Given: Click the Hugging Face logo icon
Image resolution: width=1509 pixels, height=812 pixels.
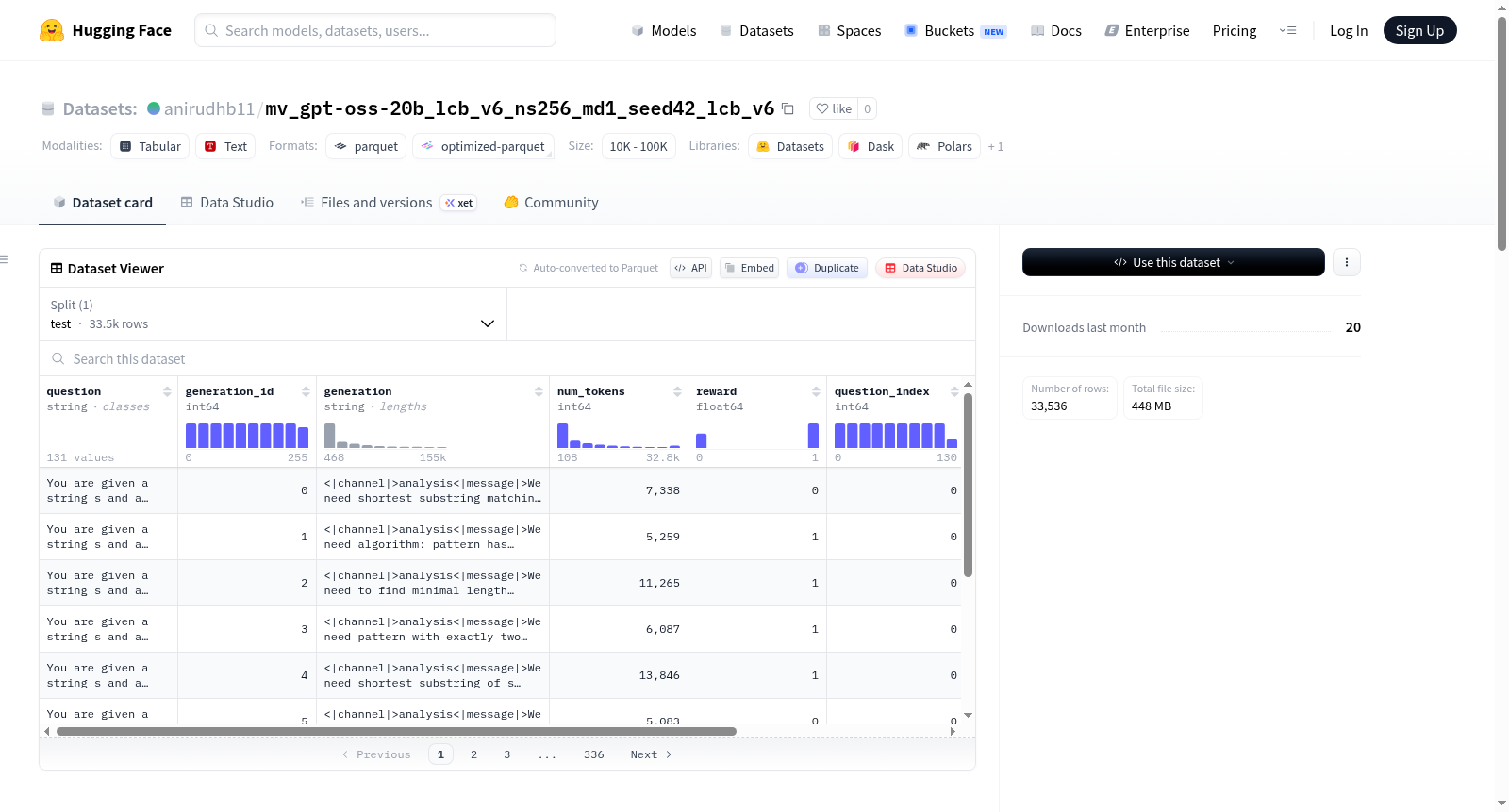Looking at the screenshot, I should 52,30.
